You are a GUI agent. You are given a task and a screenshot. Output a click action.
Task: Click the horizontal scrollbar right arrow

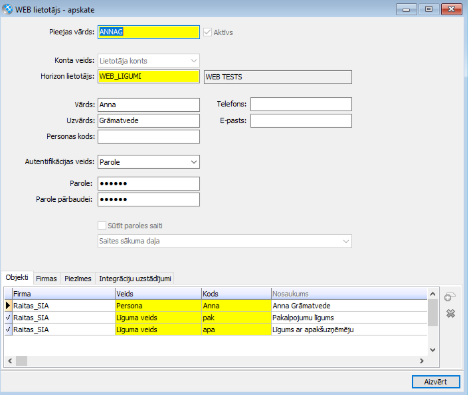pyautogui.click(x=422, y=361)
